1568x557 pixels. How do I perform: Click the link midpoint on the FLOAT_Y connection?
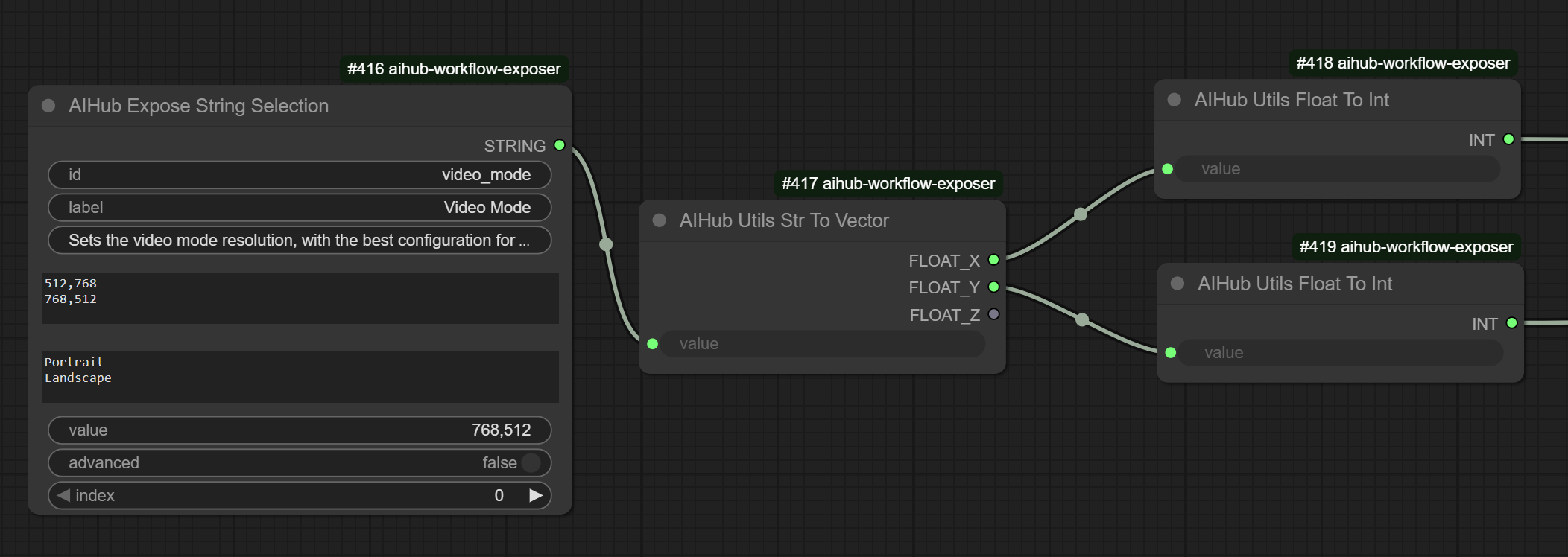pos(1082,320)
